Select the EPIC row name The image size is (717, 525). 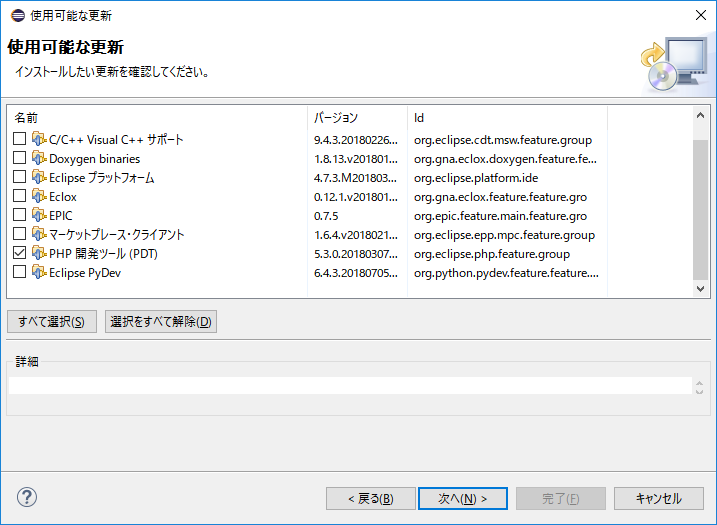(60, 215)
